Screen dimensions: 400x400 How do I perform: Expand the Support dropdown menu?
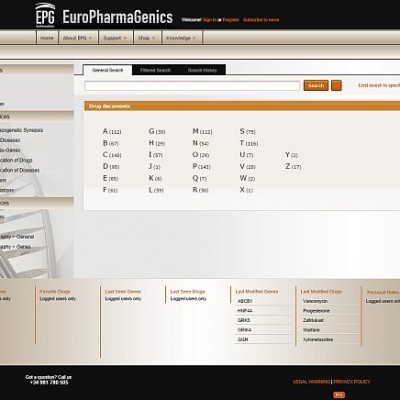[115, 38]
